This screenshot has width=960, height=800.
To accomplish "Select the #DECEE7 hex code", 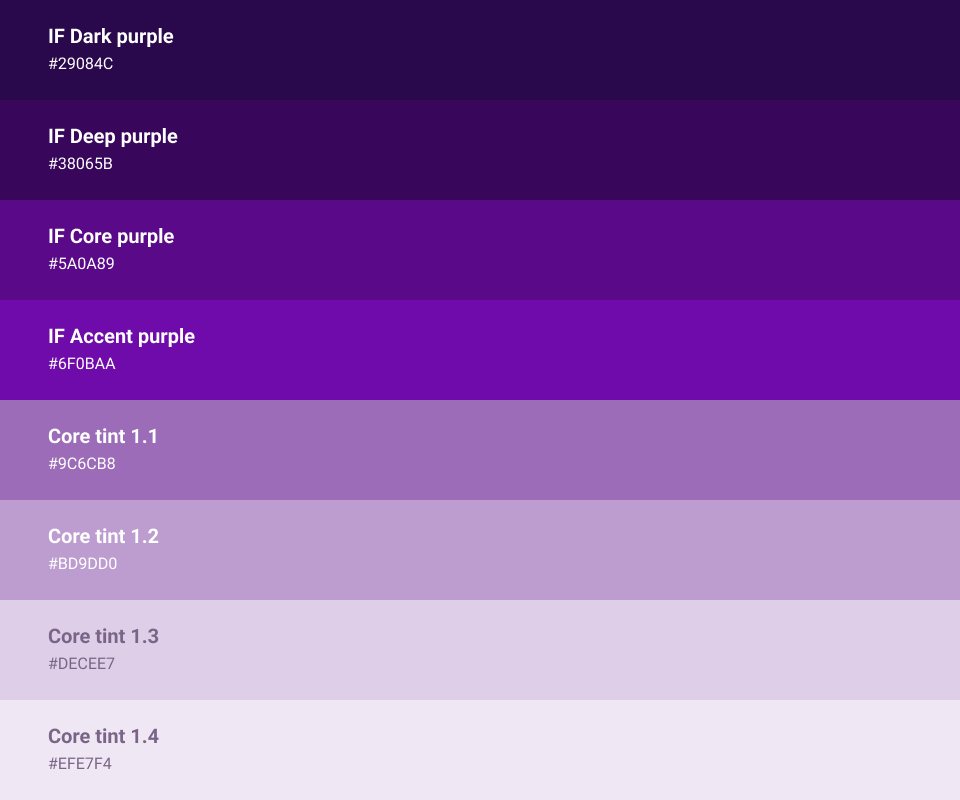I will 81,664.
